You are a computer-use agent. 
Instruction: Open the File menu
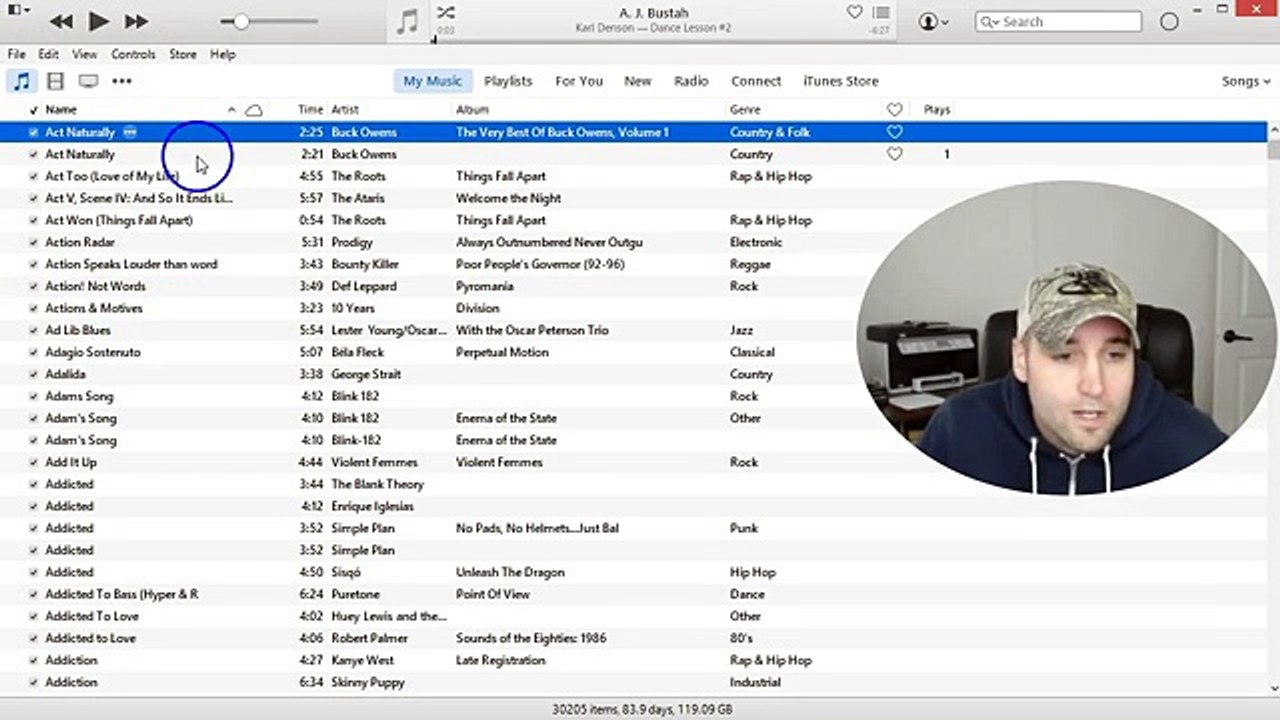16,54
